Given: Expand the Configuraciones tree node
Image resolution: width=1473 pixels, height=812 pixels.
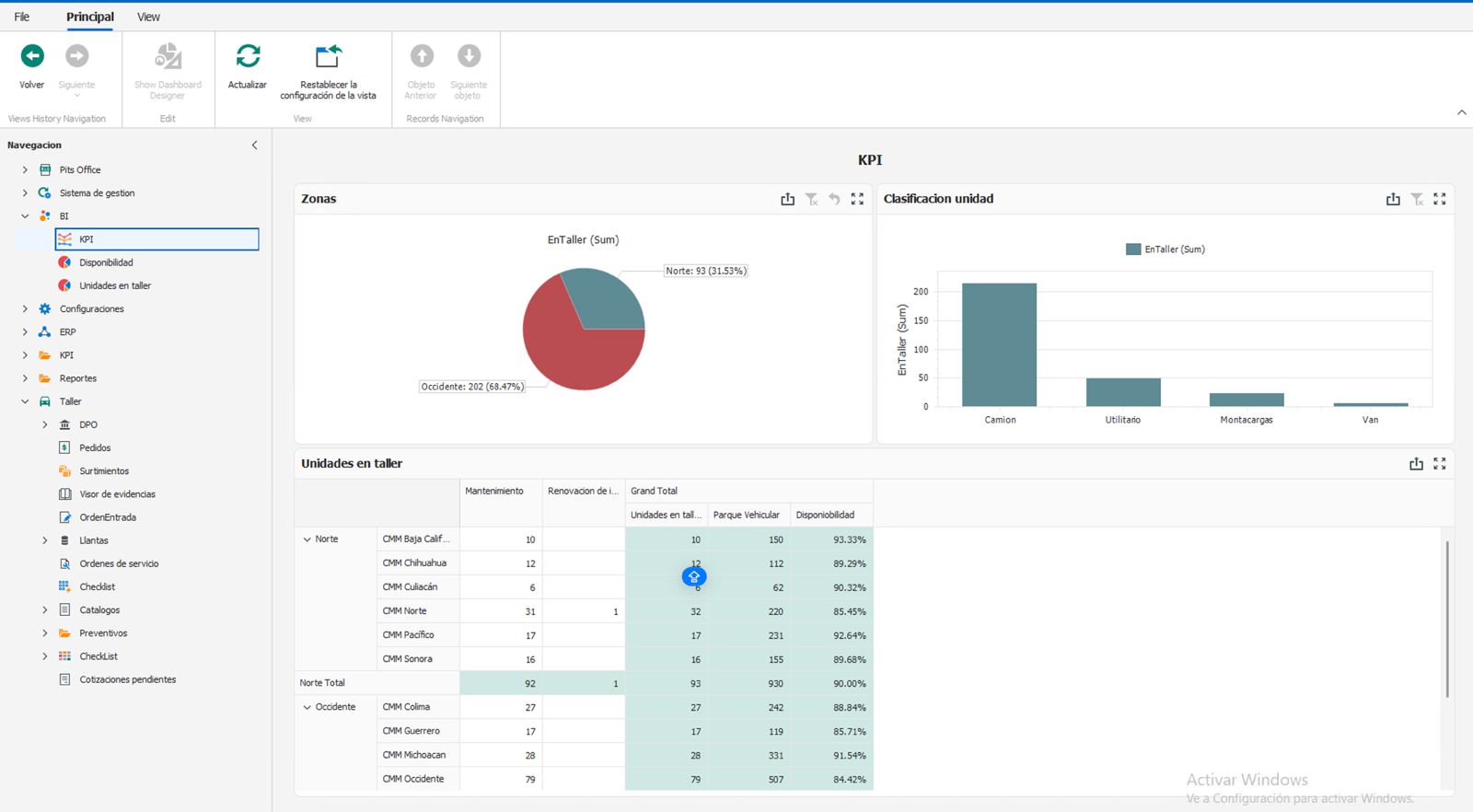Looking at the screenshot, I should pos(25,309).
